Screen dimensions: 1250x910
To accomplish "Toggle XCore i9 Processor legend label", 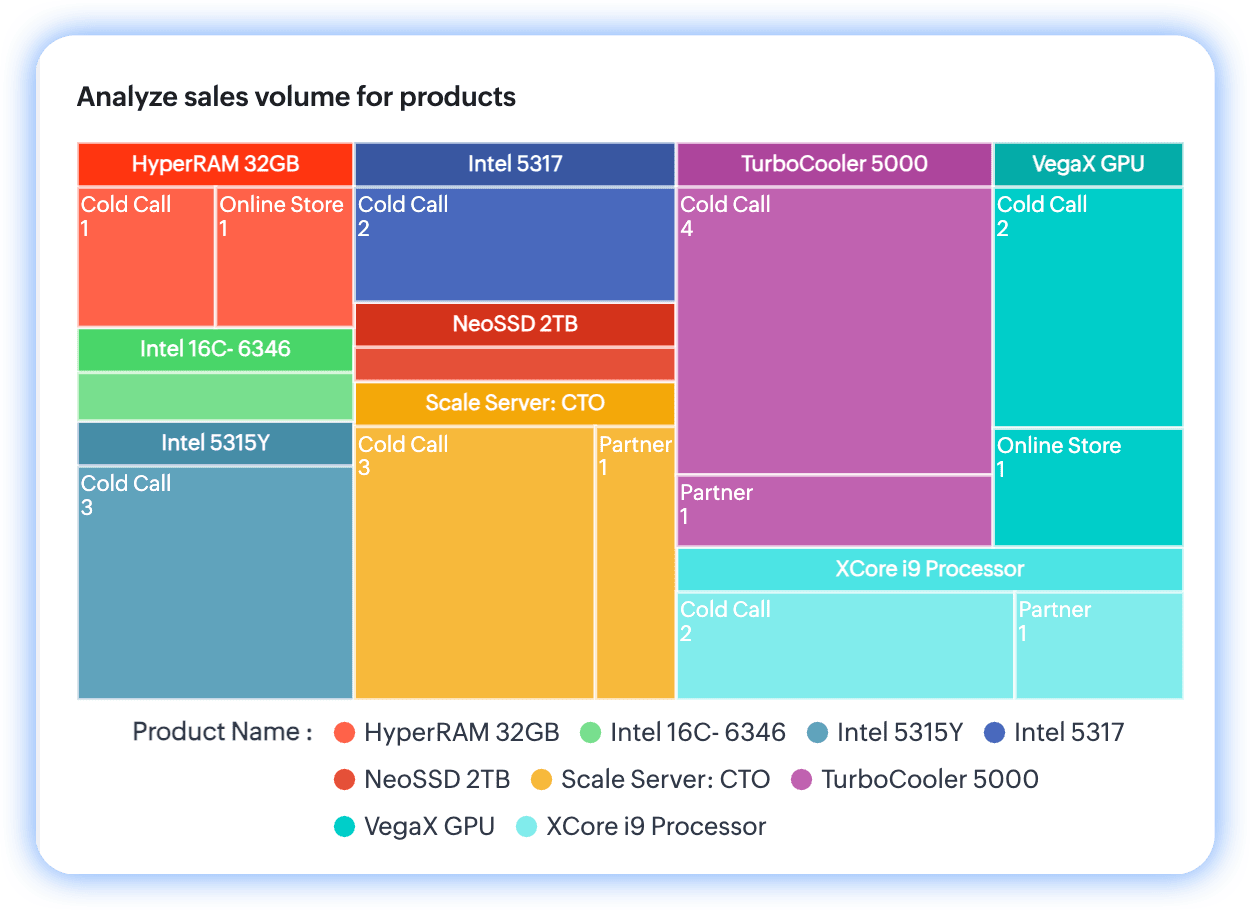I will 656,827.
